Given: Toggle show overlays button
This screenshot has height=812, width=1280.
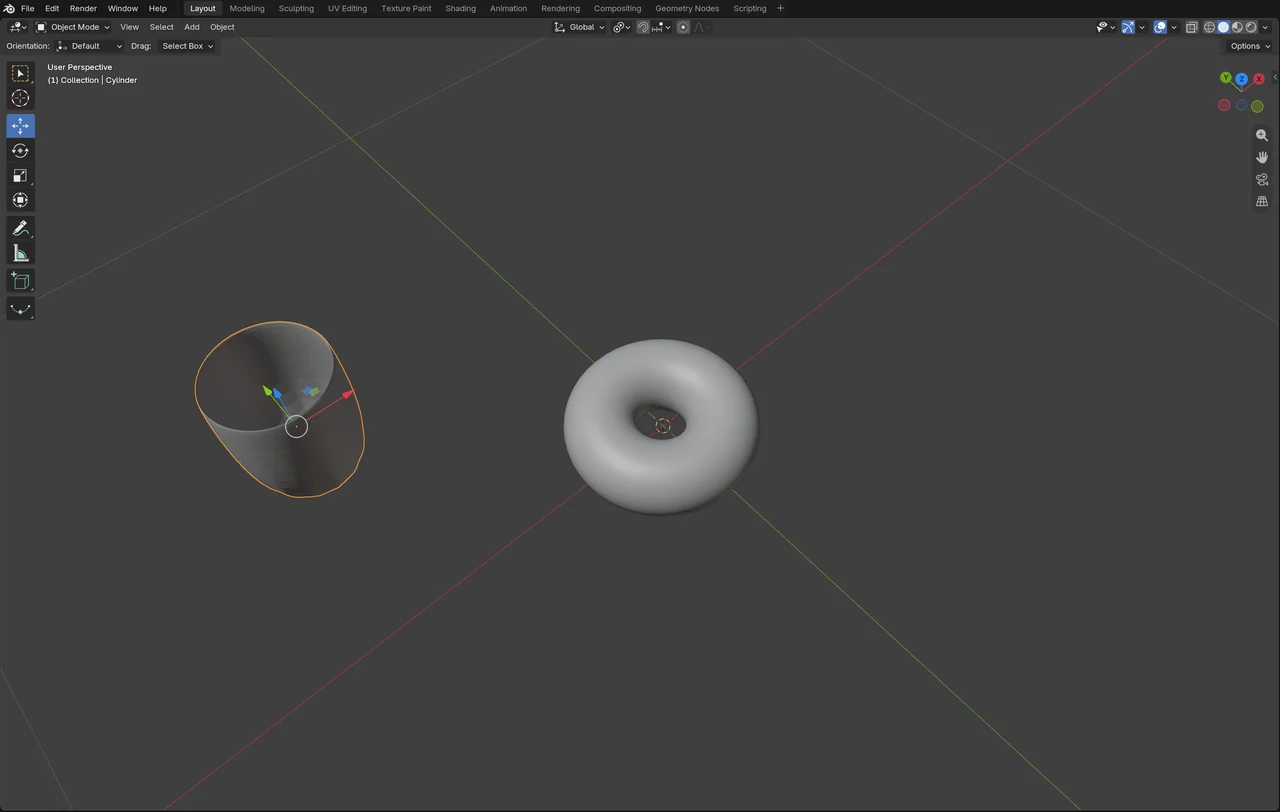Looking at the screenshot, I should click(x=1160, y=27).
